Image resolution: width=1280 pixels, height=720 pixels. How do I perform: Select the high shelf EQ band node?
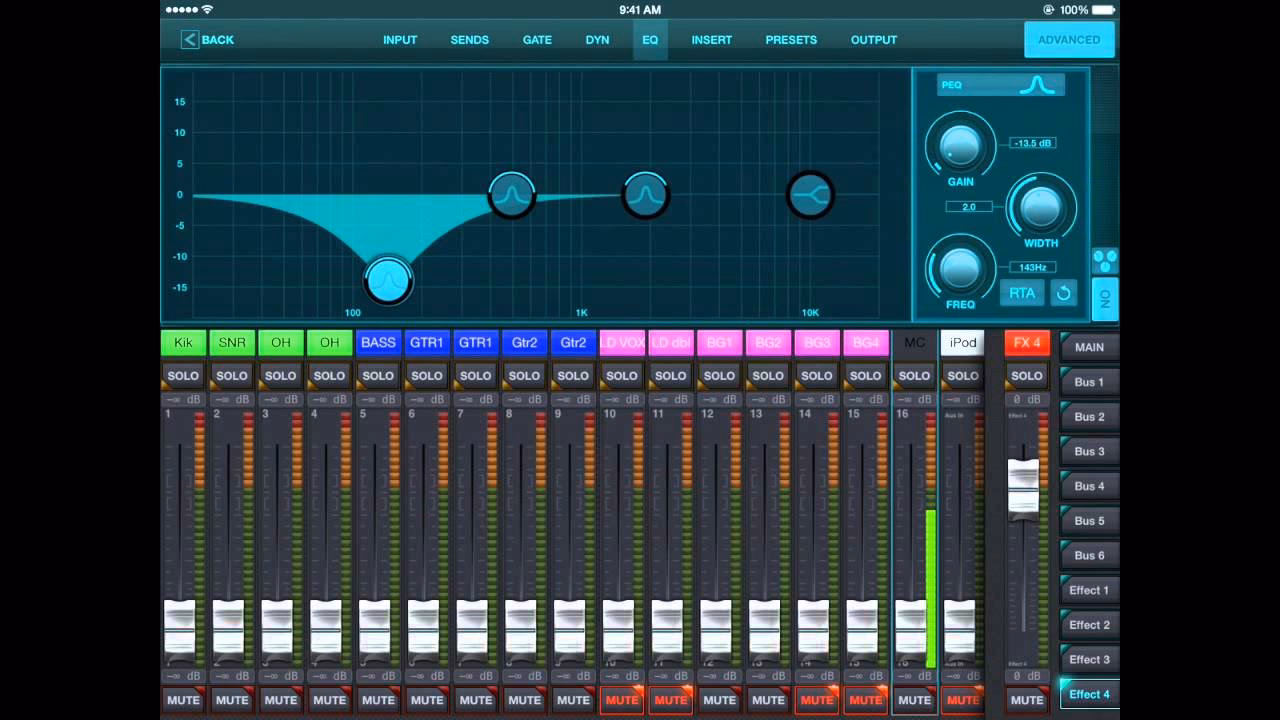click(810, 195)
